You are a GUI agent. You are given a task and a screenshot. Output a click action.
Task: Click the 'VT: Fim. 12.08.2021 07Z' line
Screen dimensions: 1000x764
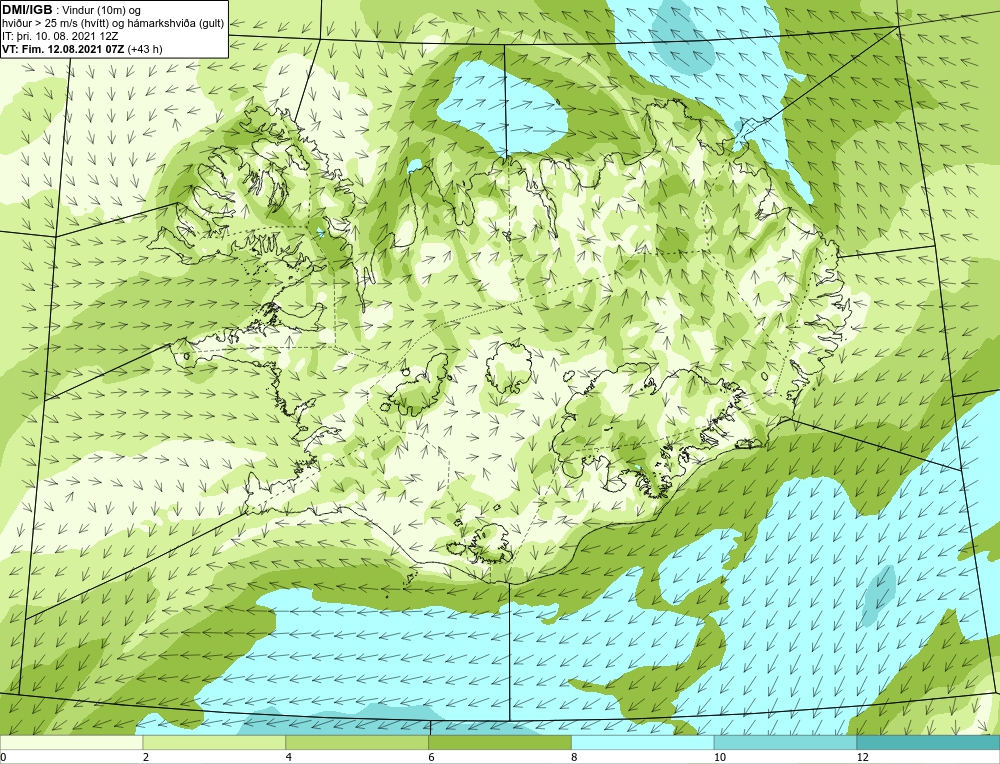(x=82, y=49)
